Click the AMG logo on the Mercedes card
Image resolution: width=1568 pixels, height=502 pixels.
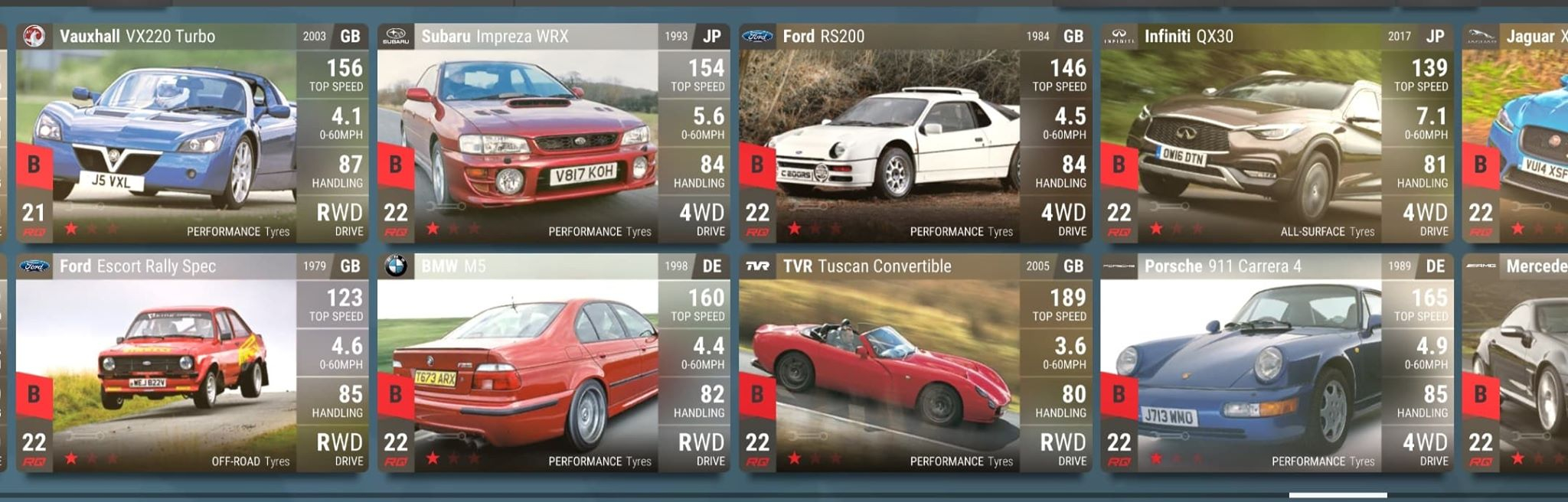coord(1481,266)
